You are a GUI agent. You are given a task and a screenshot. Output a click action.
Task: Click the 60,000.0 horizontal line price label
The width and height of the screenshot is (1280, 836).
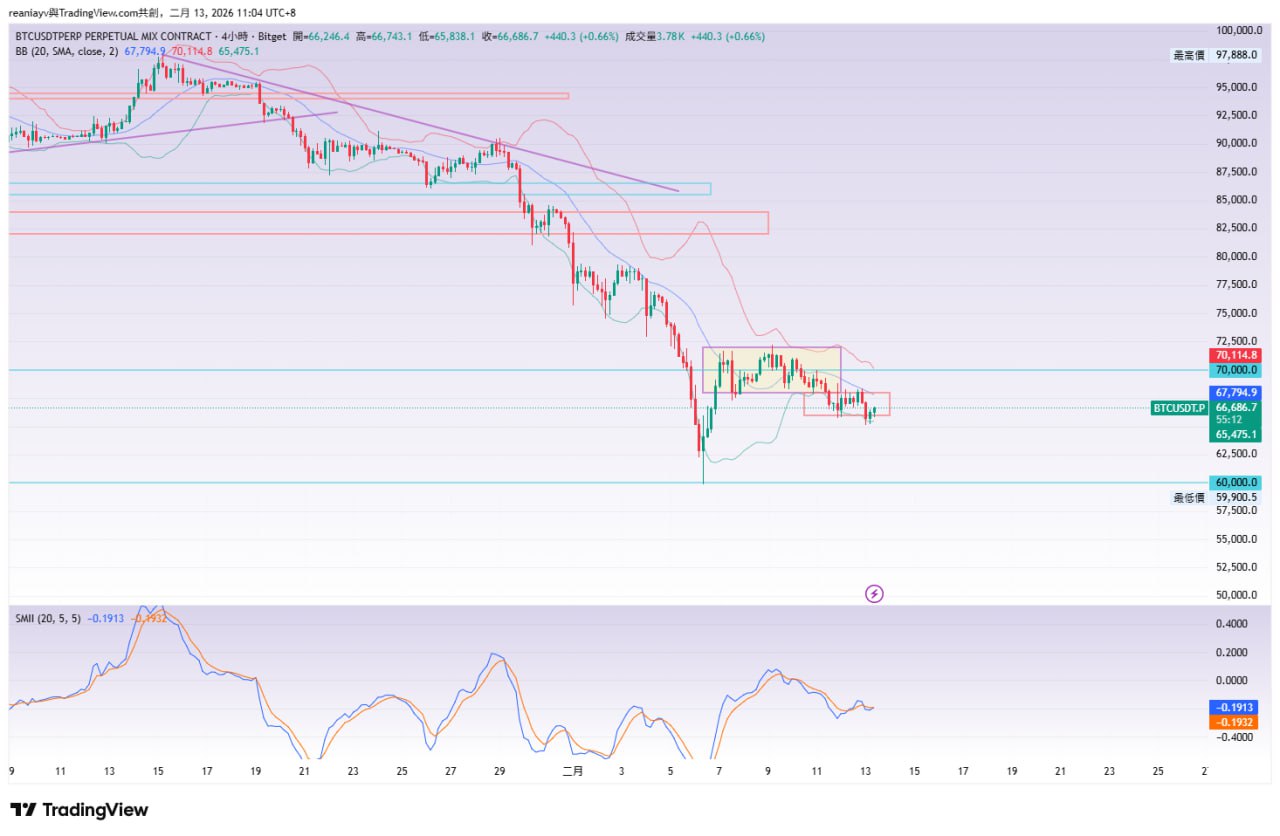click(x=1237, y=482)
